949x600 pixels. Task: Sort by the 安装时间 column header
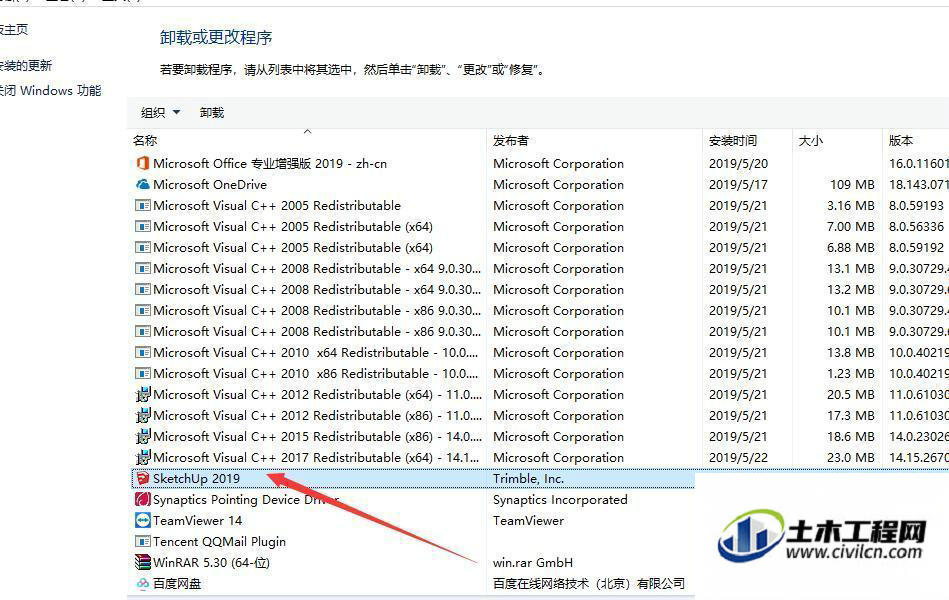tap(732, 140)
